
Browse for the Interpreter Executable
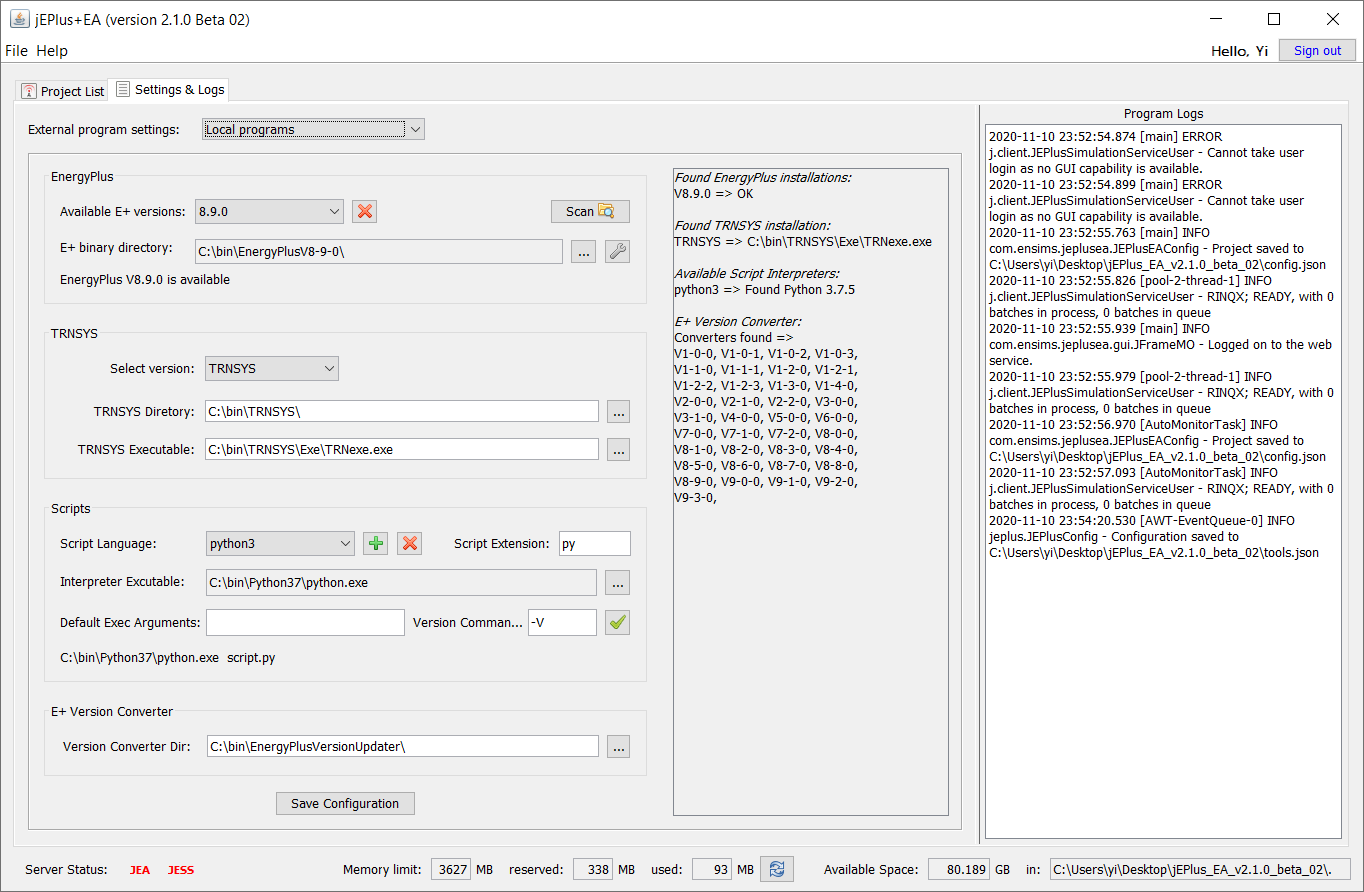click(x=618, y=582)
